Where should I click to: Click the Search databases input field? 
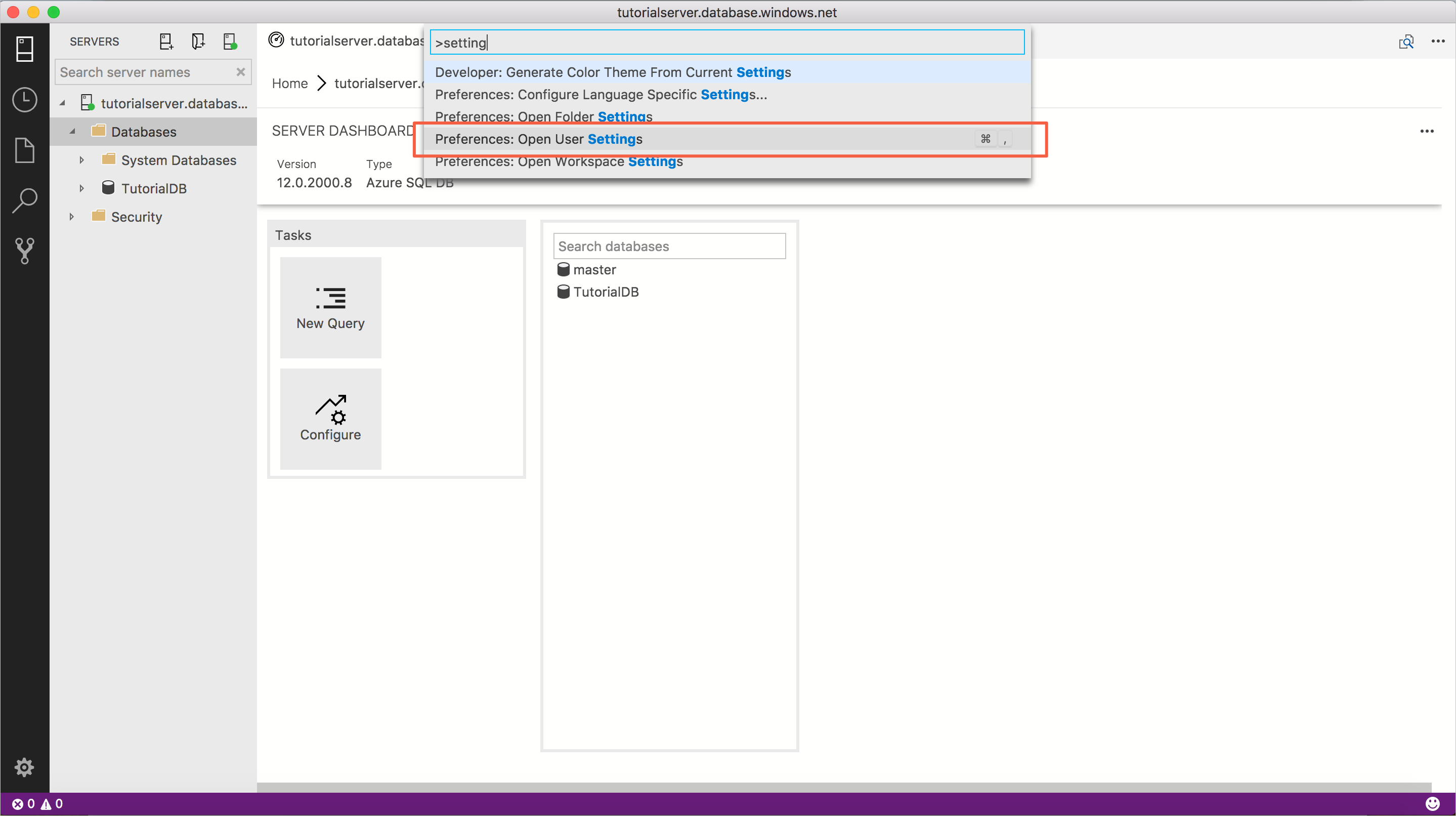click(669, 246)
